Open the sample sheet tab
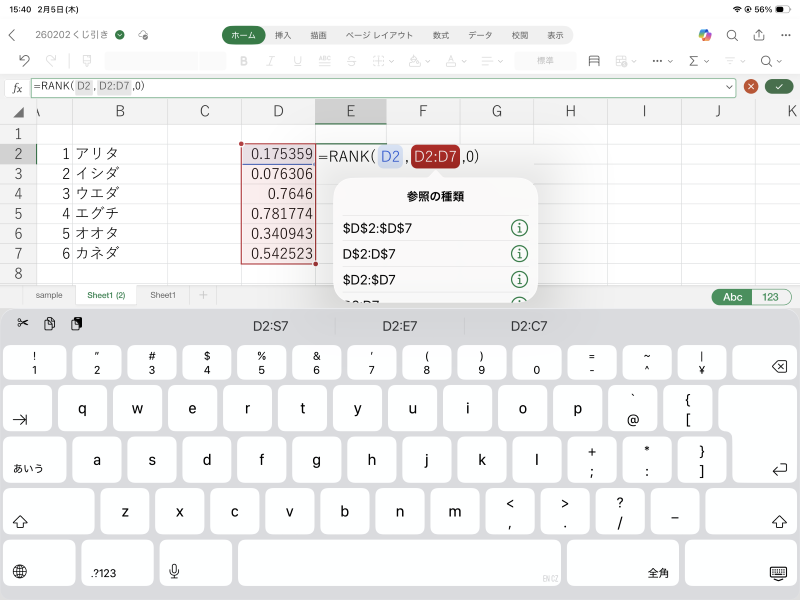800x600 pixels. pos(49,295)
